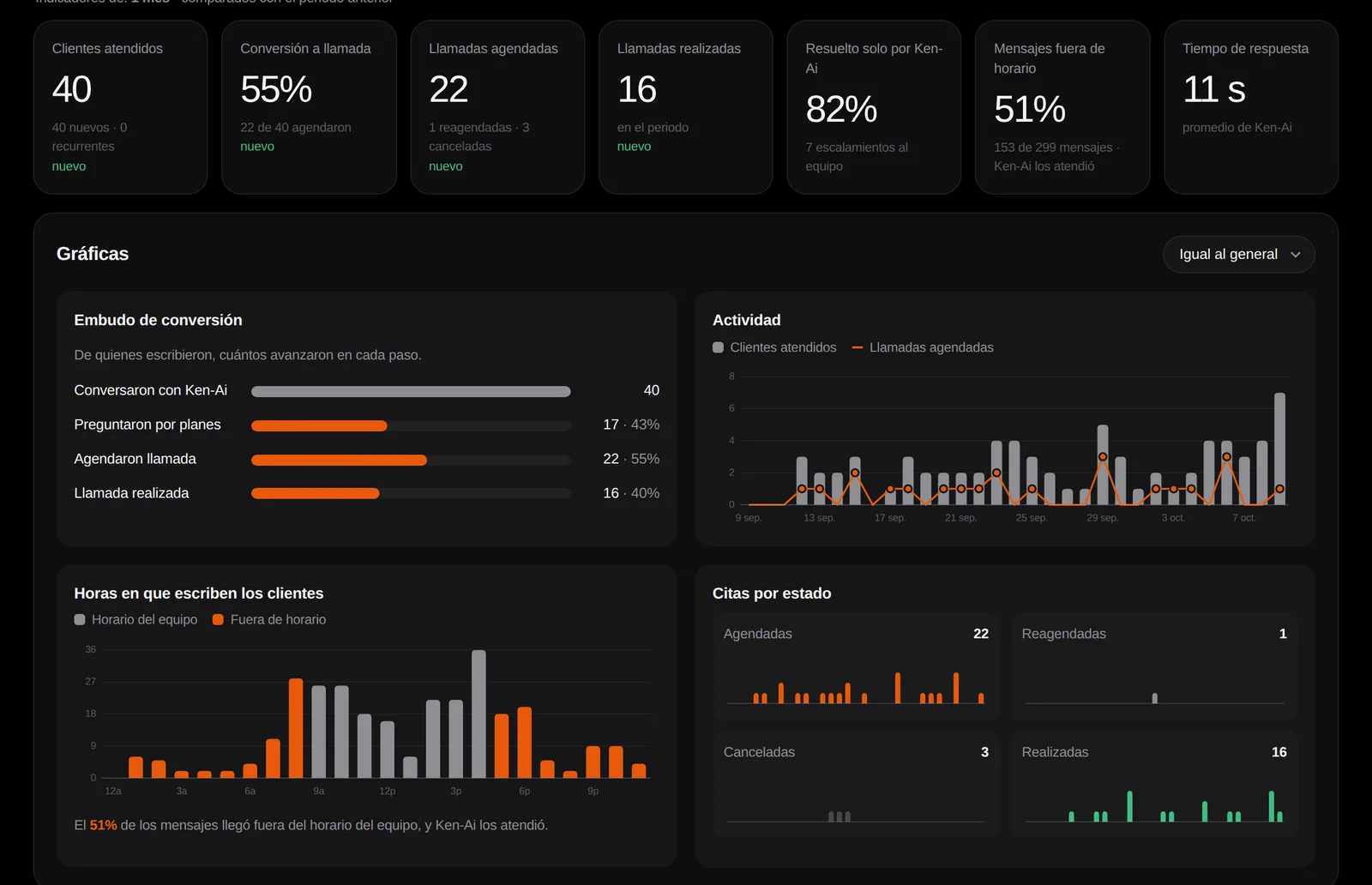Toggle the 'Llamadas agendadas' legend in Actividad
1372x885 pixels.
coord(923,347)
